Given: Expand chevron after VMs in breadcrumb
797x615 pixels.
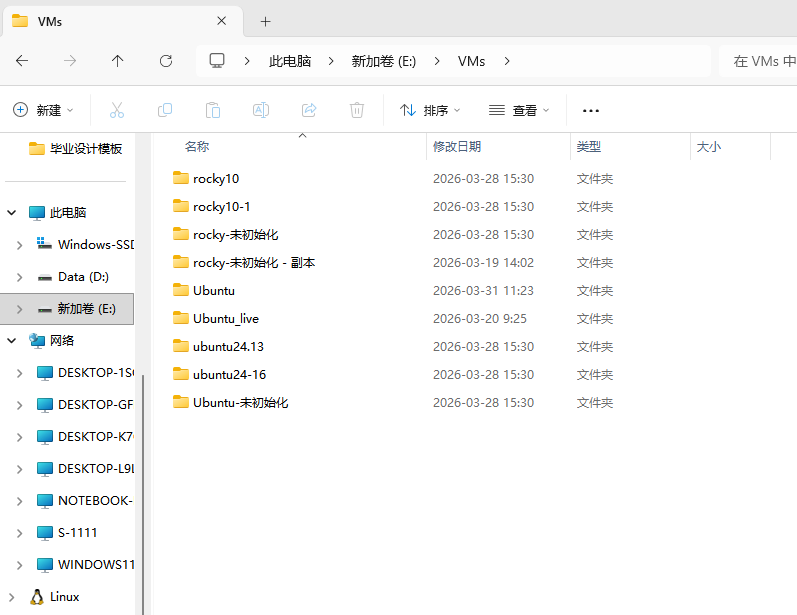Looking at the screenshot, I should point(507,61).
